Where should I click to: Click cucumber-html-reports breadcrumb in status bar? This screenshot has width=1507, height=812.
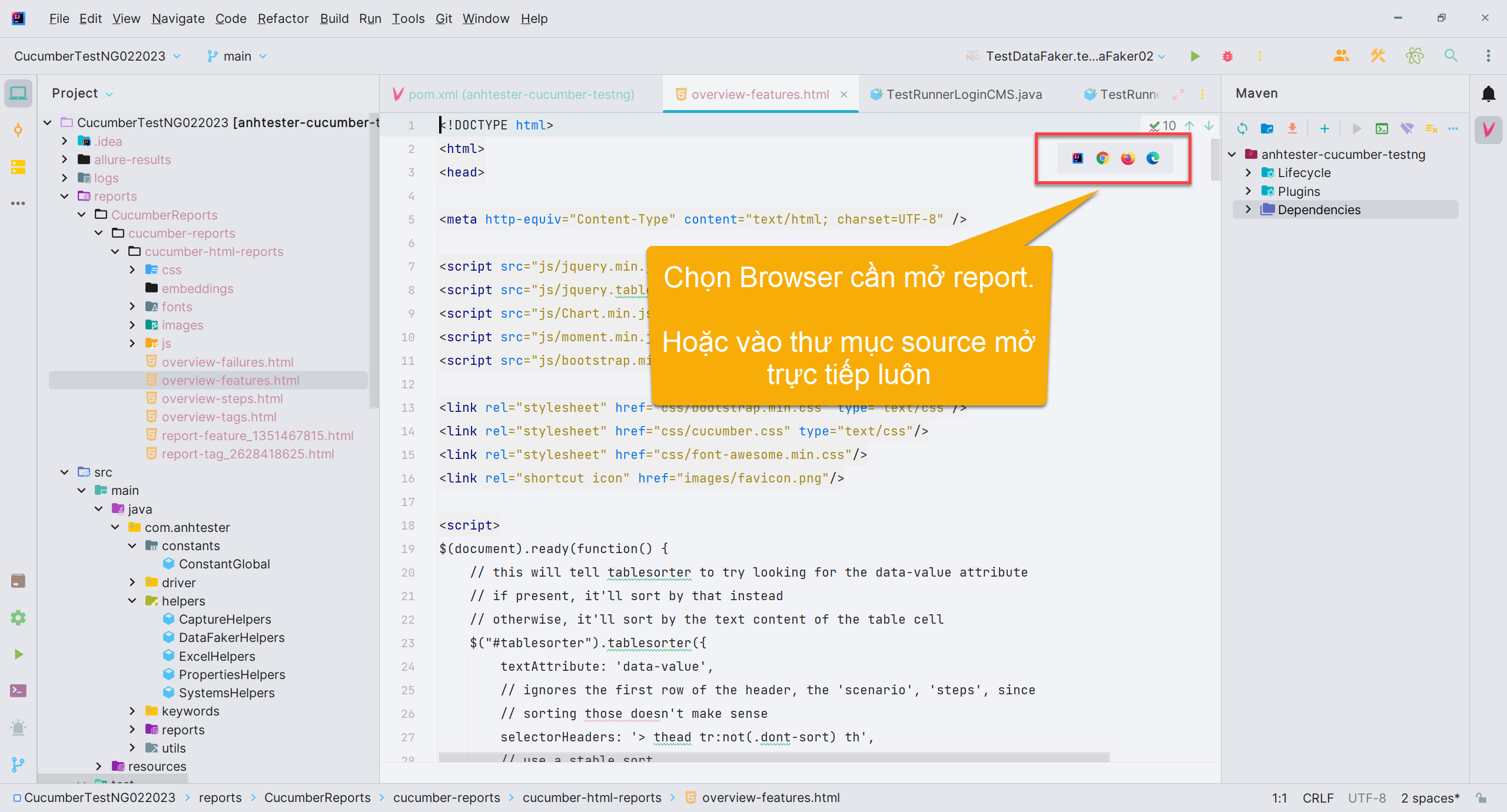592,798
